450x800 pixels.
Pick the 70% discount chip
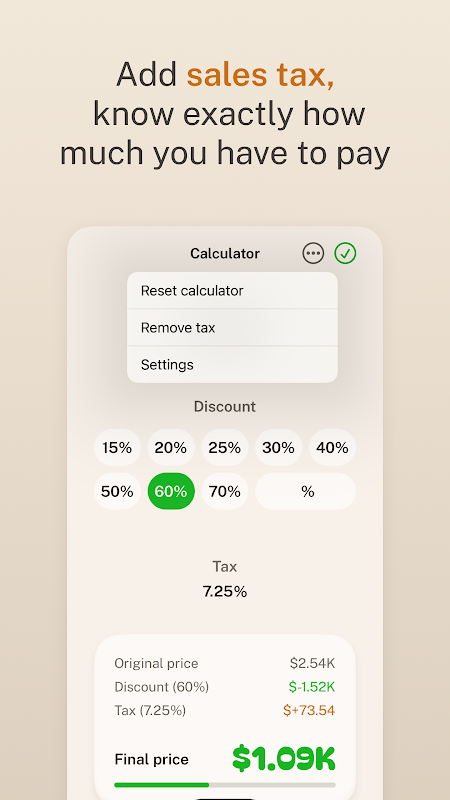(x=225, y=491)
